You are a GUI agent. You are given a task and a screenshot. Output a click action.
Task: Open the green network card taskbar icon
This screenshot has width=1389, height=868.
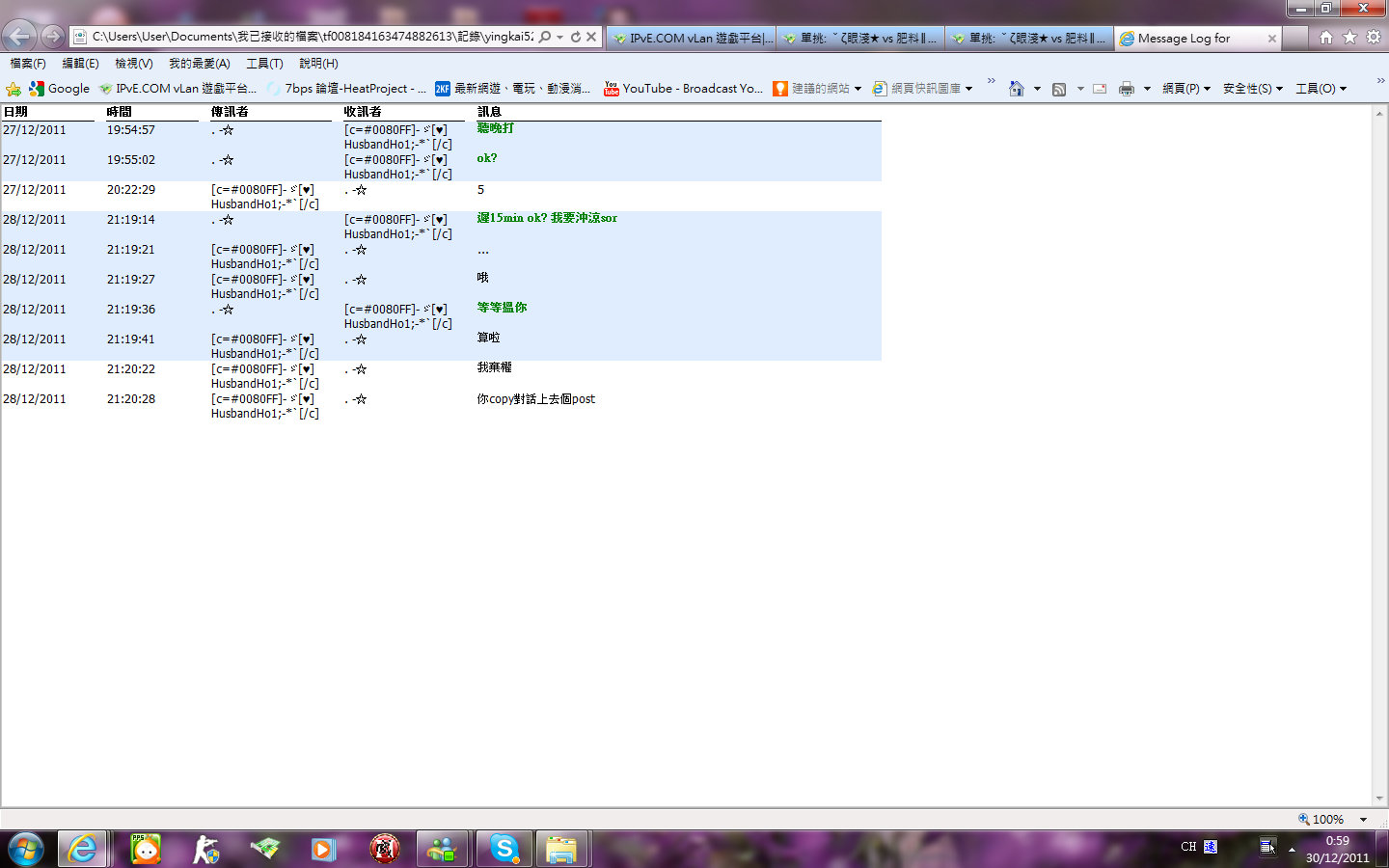(x=265, y=850)
